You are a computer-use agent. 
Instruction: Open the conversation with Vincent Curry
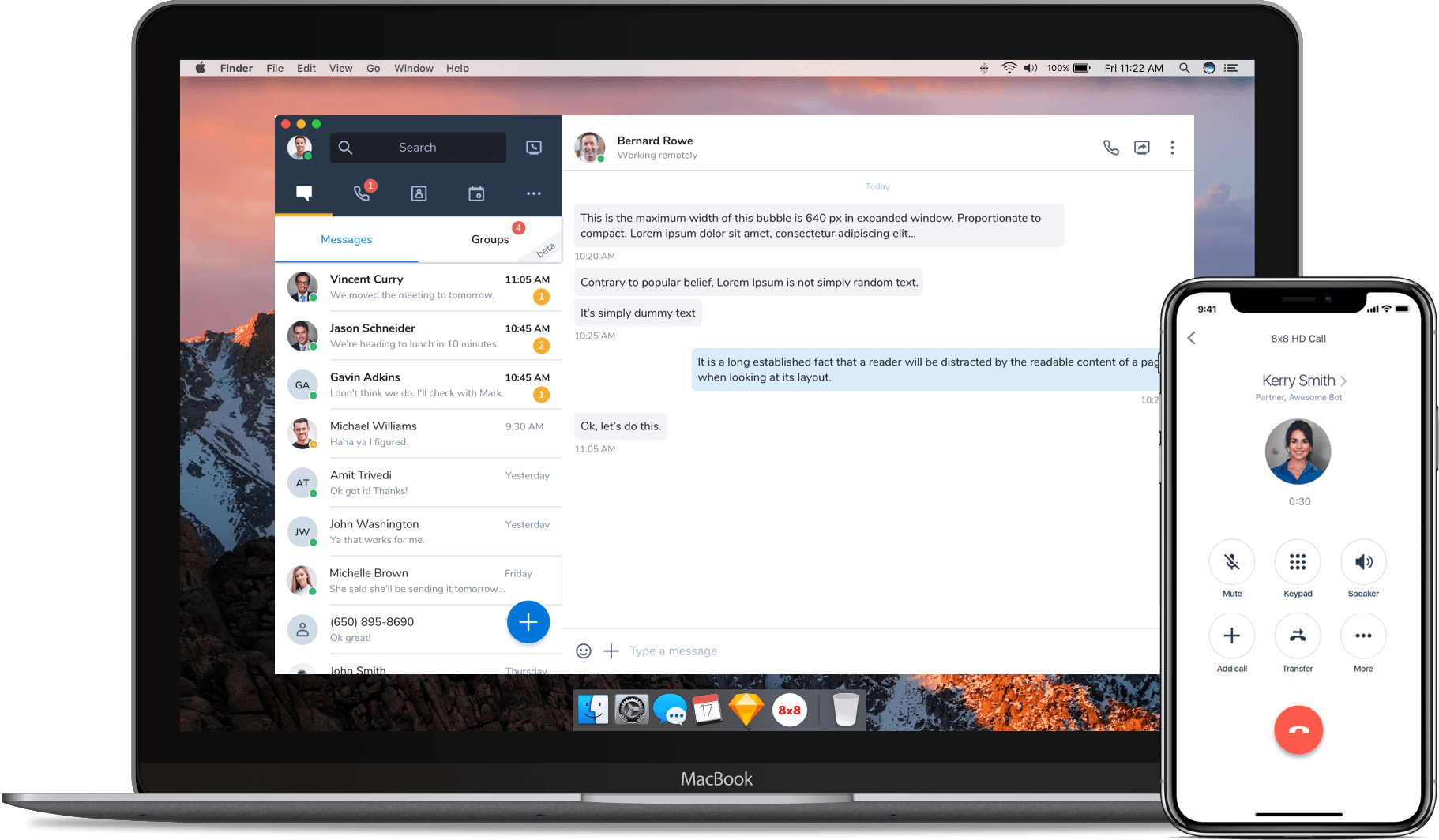click(419, 287)
